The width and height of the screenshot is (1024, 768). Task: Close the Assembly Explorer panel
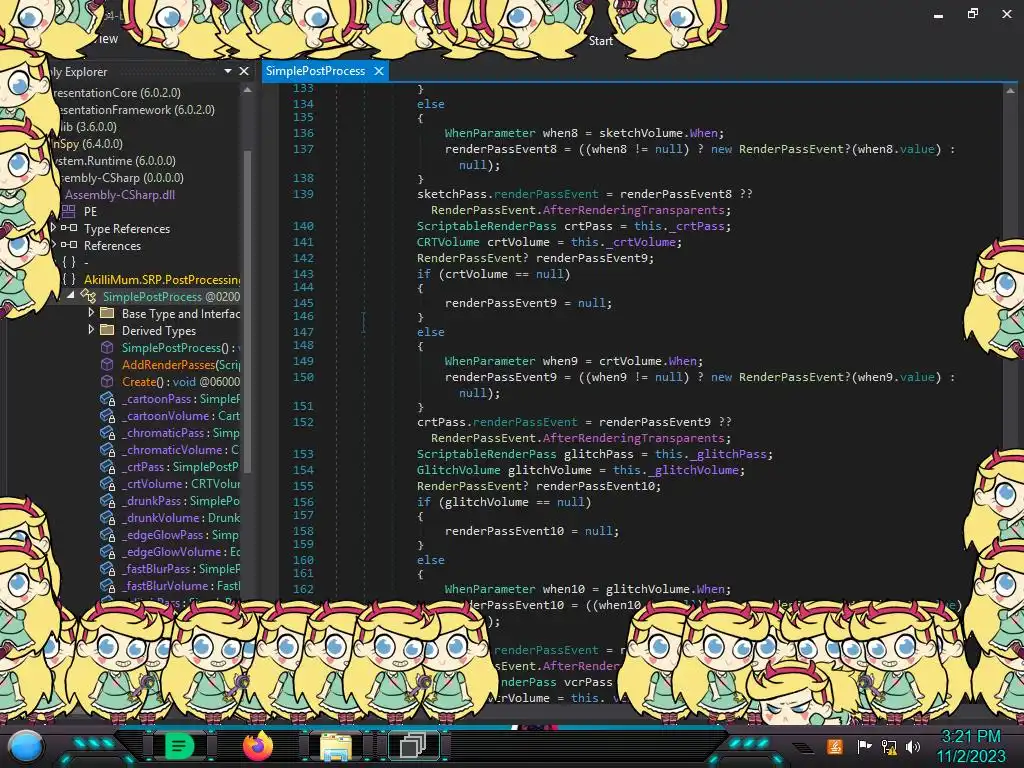[244, 71]
